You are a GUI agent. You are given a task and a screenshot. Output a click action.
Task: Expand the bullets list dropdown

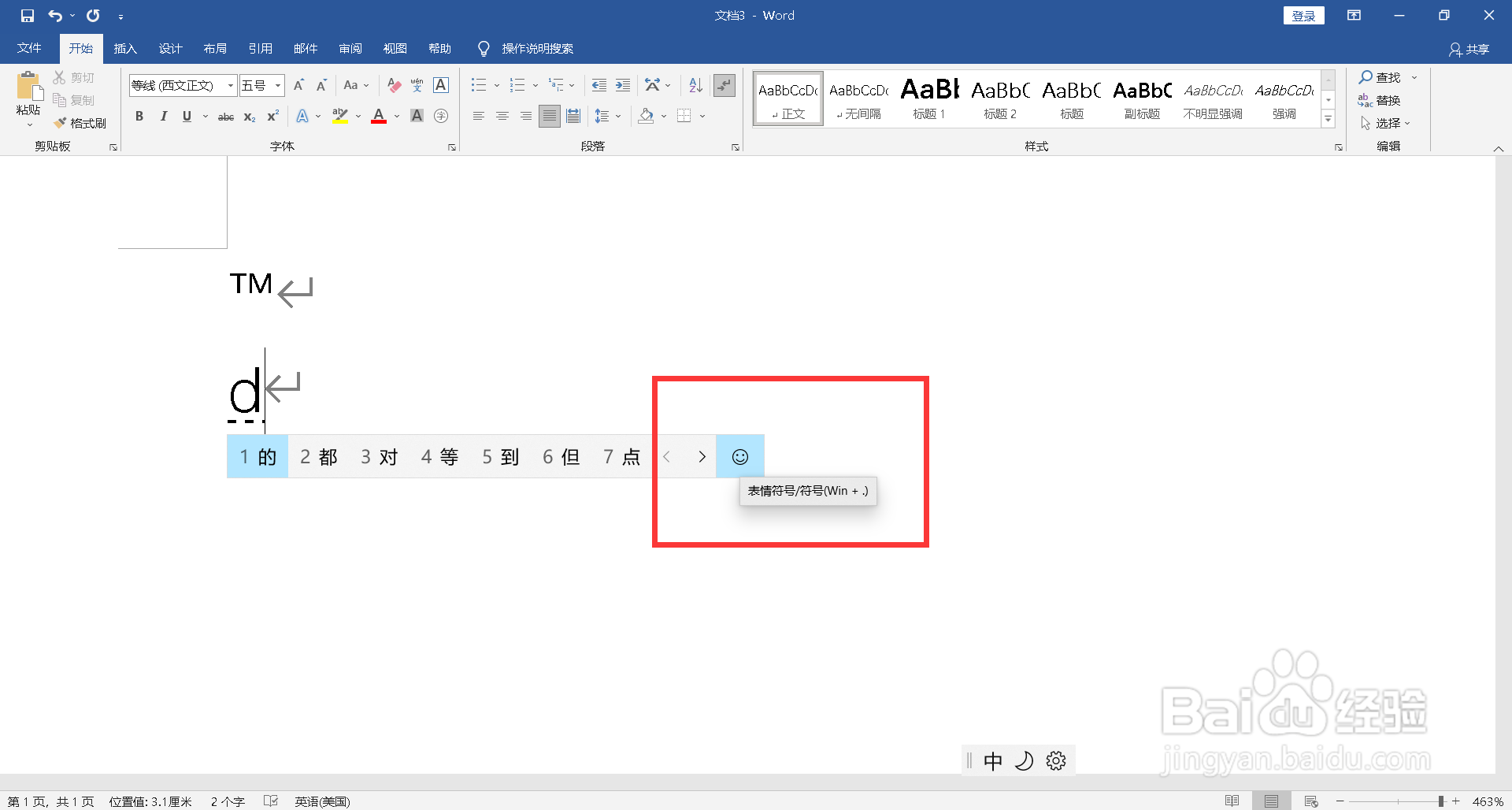(x=497, y=85)
